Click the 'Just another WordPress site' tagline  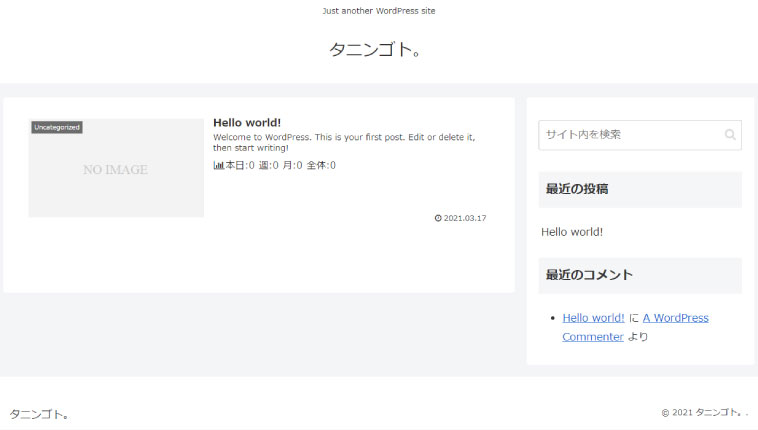[x=379, y=11]
